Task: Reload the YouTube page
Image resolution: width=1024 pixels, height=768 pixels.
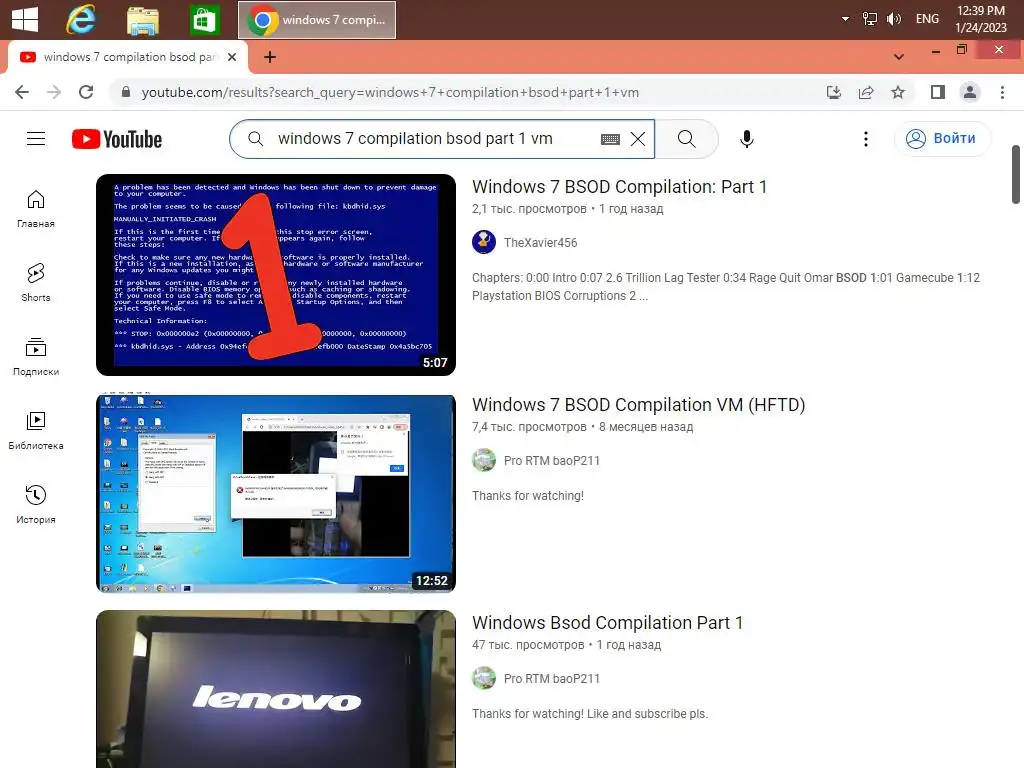Action: click(x=86, y=92)
